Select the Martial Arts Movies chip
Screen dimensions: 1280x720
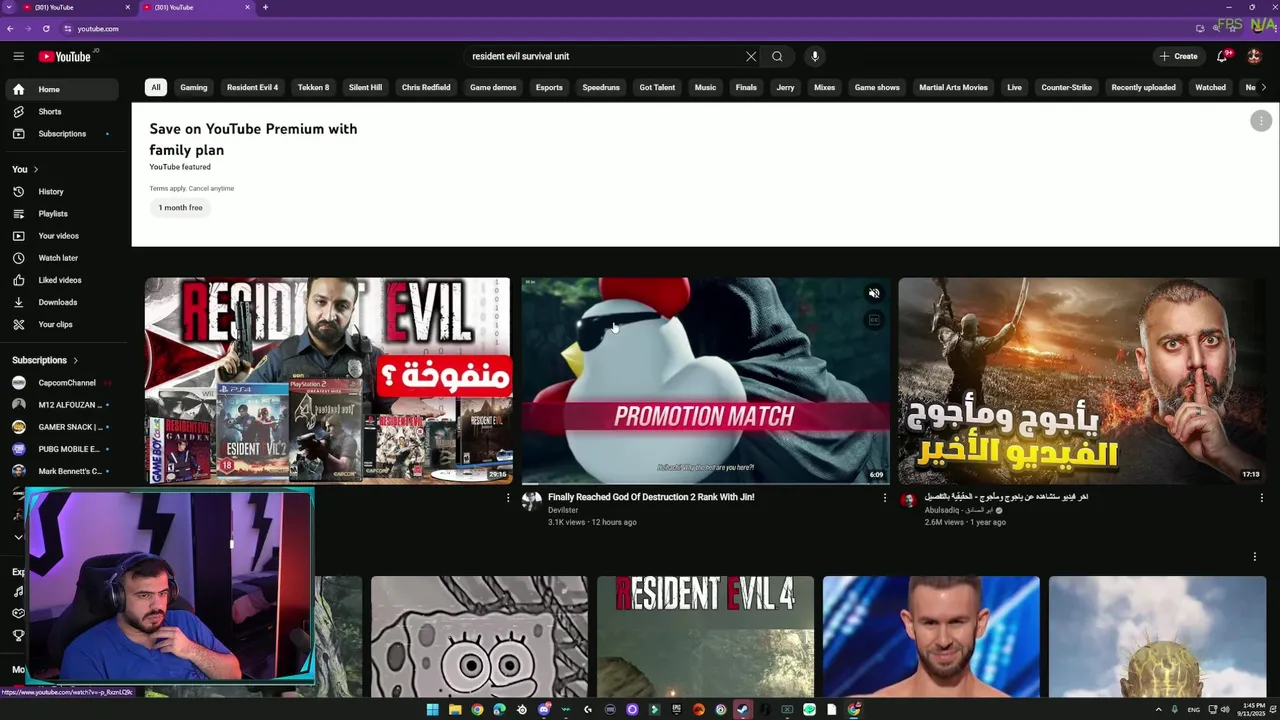(x=953, y=87)
